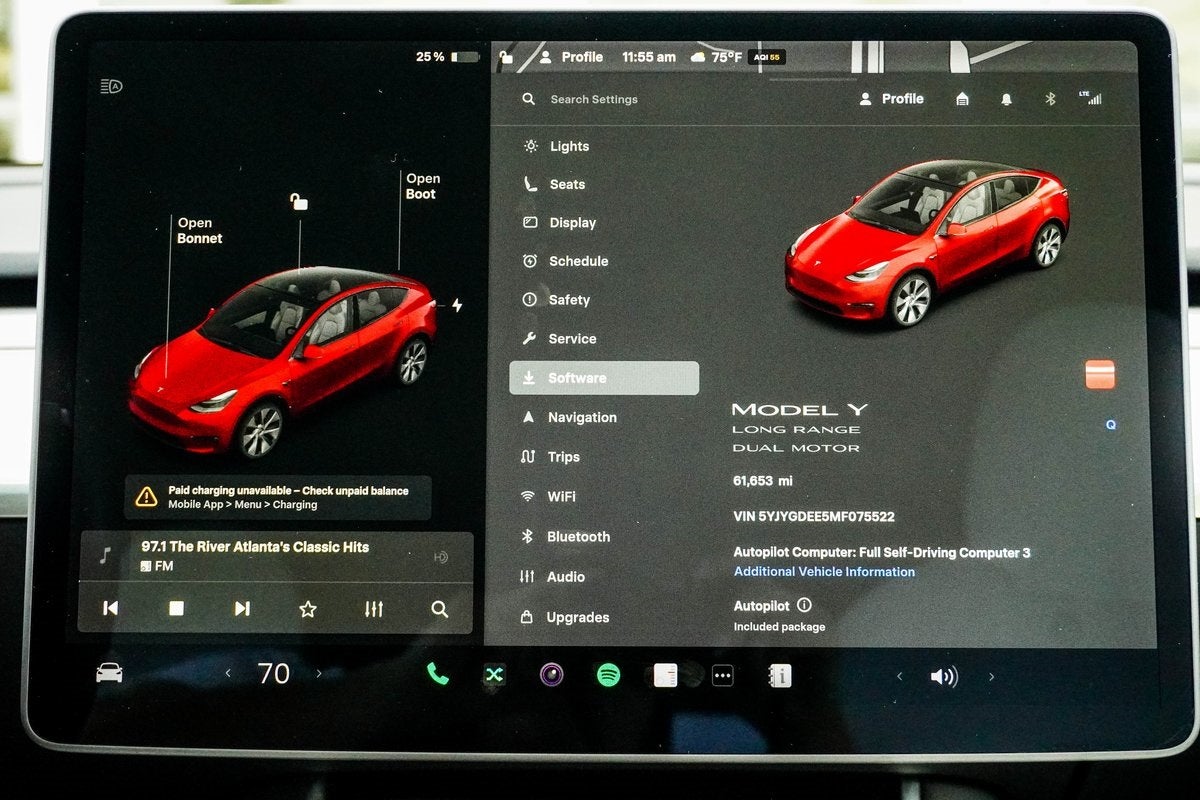1200x800 pixels.
Task: Open the app launcher with three dots
Action: 722,673
